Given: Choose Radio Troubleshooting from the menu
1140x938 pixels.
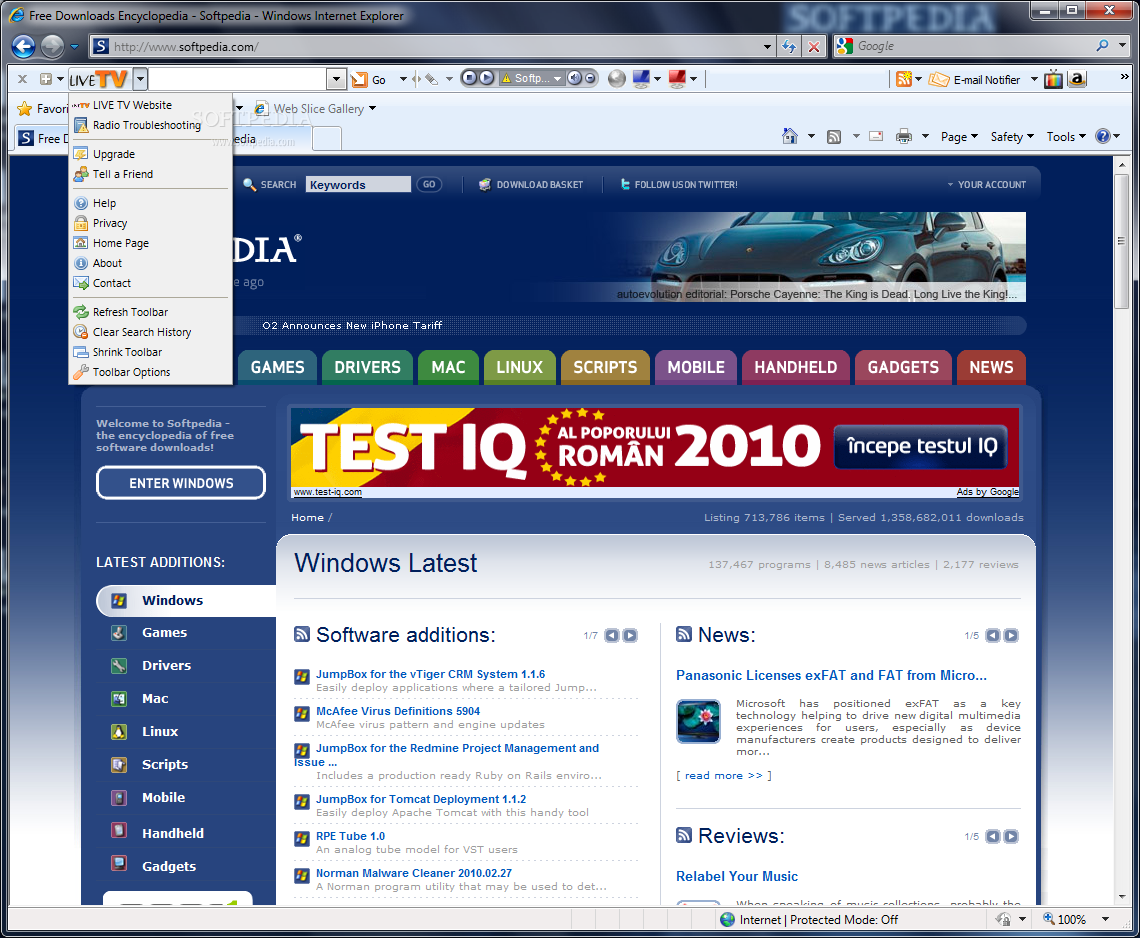Looking at the screenshot, I should pos(150,125).
